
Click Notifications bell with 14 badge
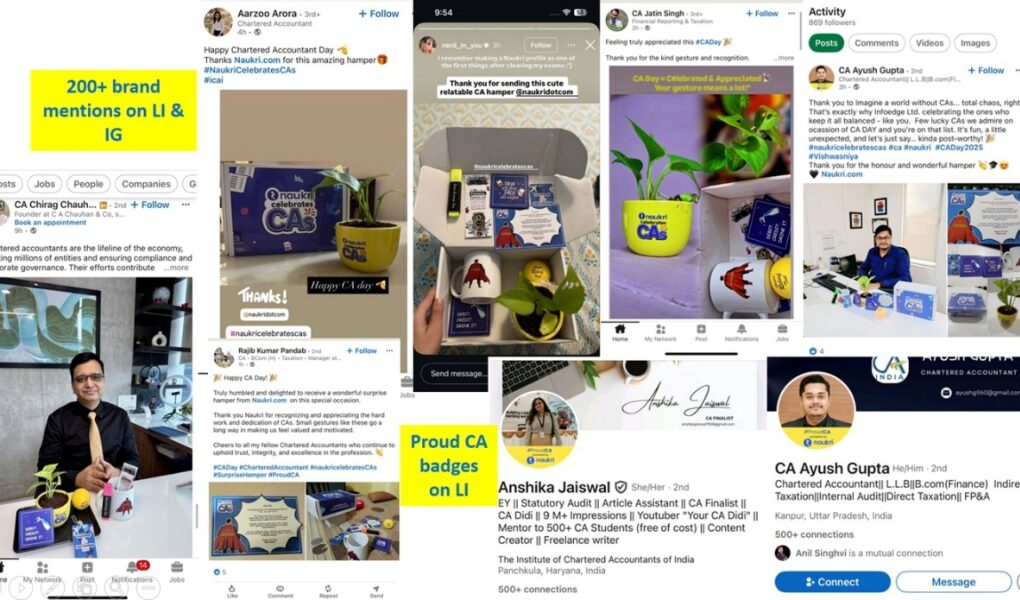point(133,570)
